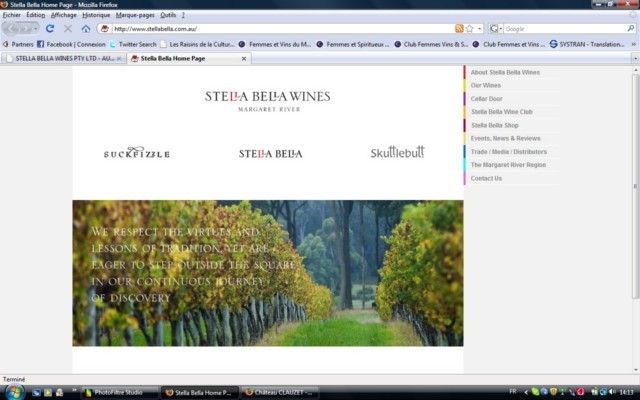The width and height of the screenshot is (640, 400).
Task: Open the SYSTRAN - Translation bookmark
Action: click(587, 44)
